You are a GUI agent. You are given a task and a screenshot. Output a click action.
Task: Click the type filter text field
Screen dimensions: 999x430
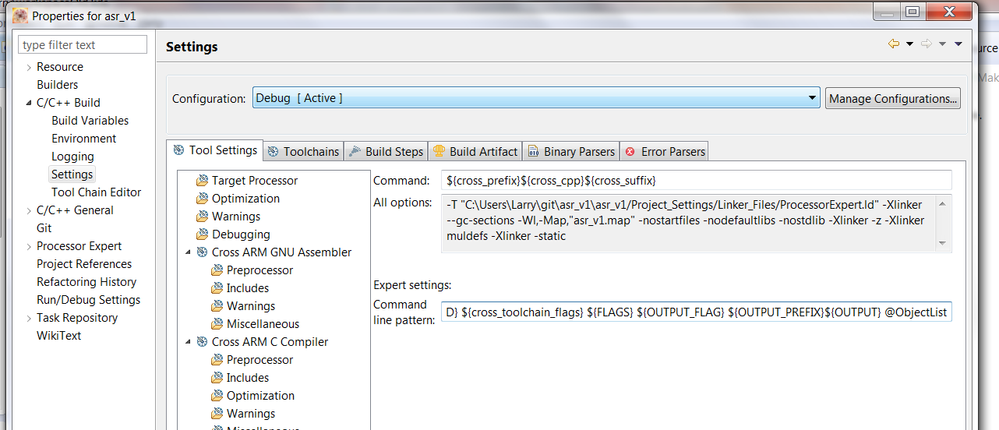83,45
